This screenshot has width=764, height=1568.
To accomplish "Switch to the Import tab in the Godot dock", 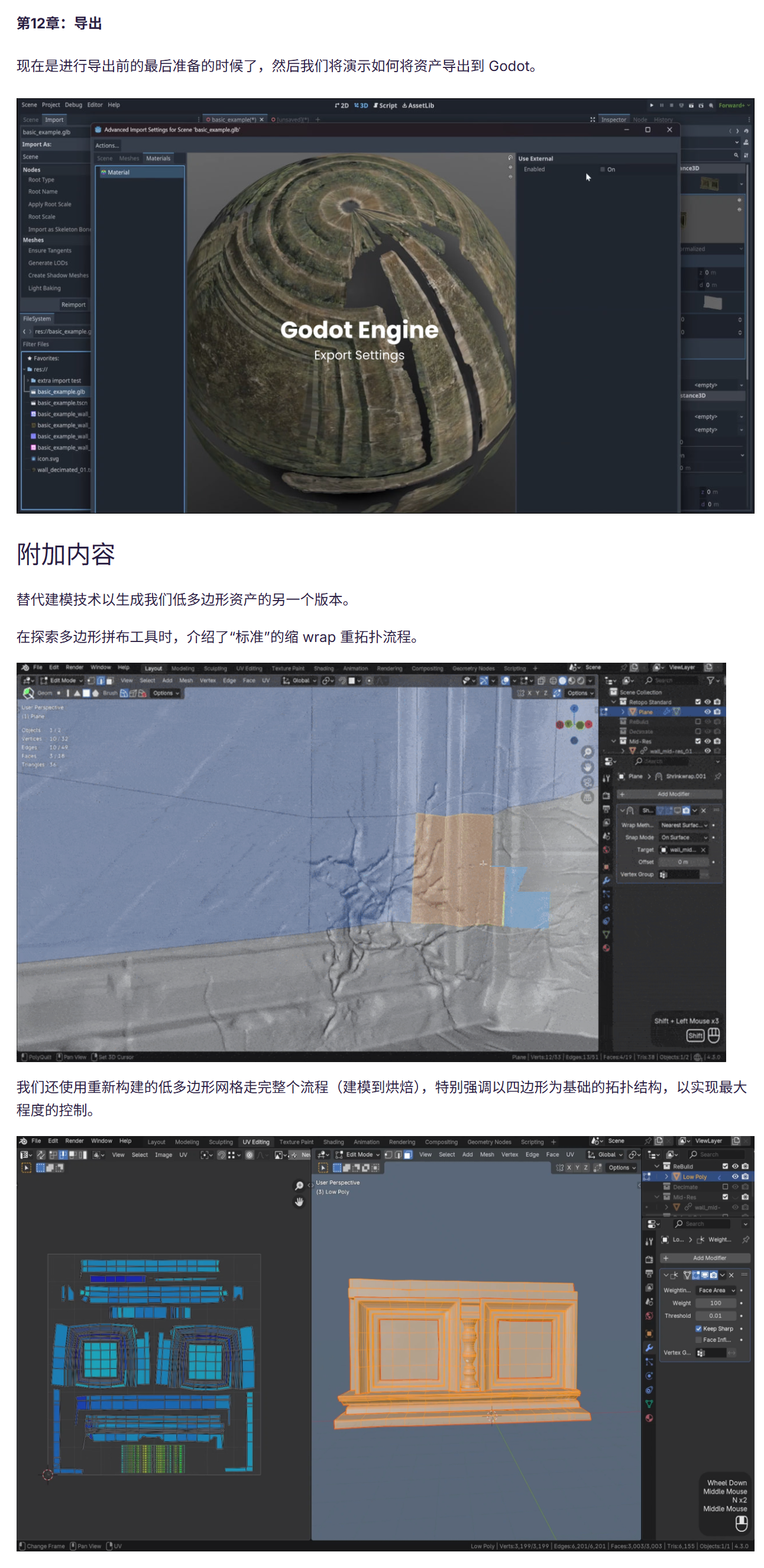I will 54,120.
